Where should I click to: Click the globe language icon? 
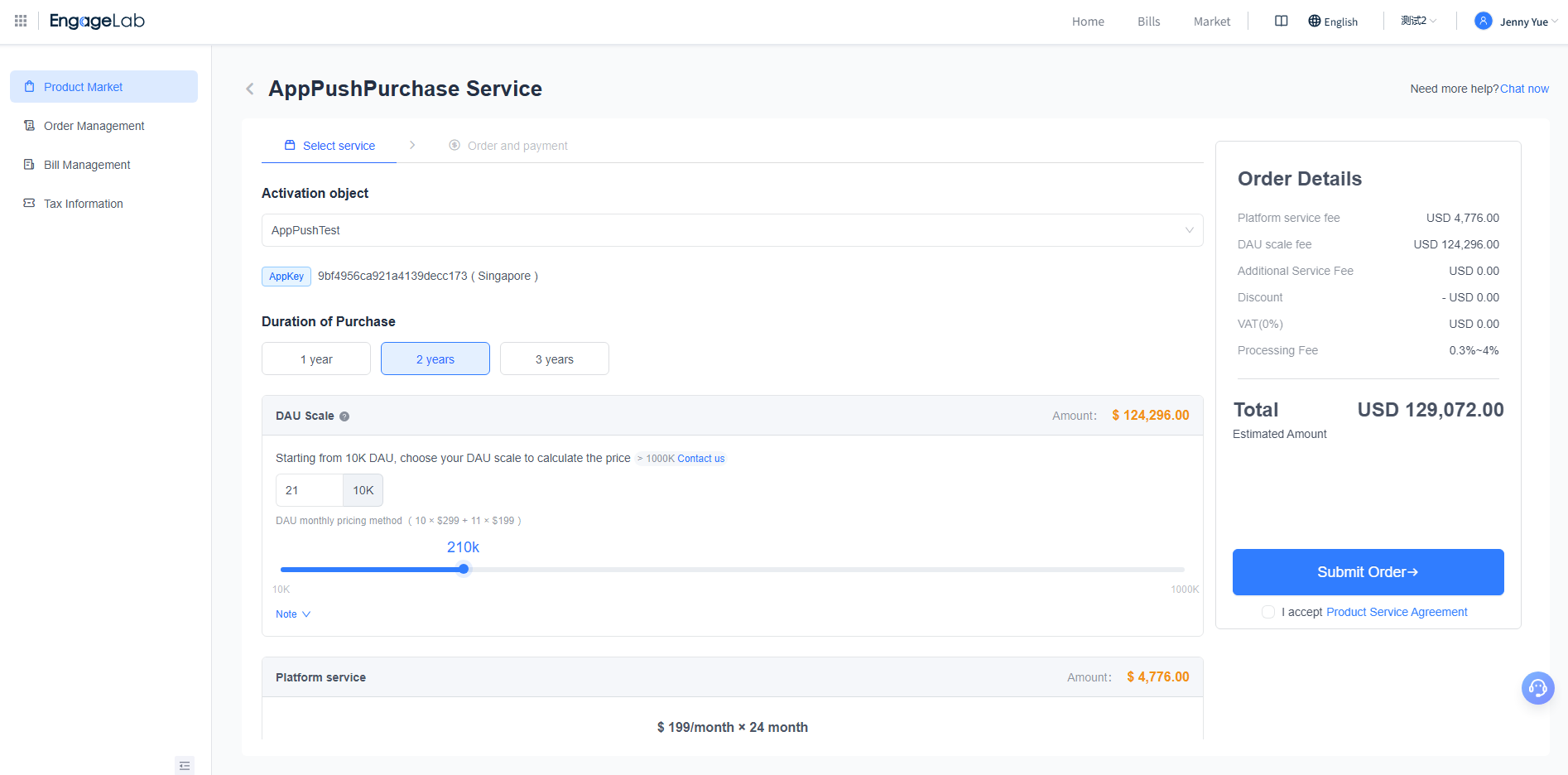point(1314,21)
